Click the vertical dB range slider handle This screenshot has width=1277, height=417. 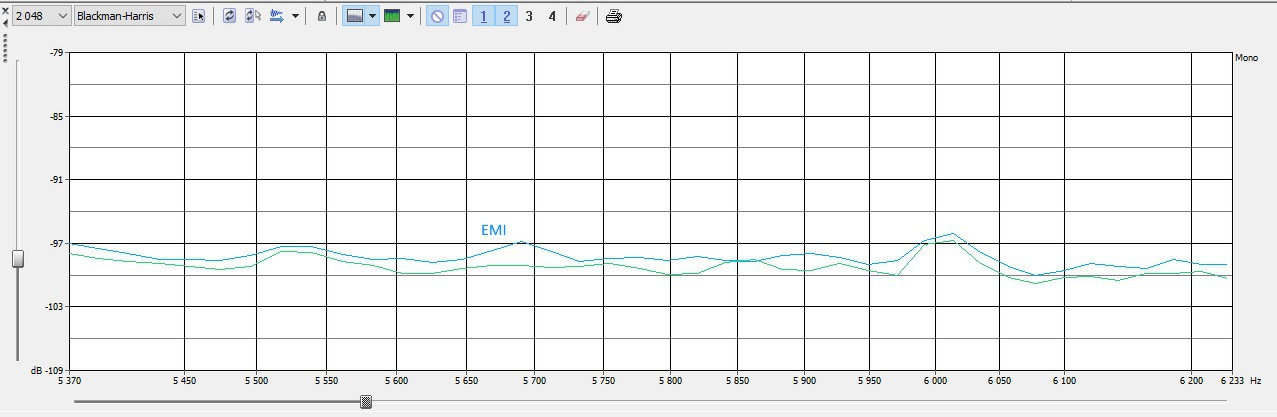point(17,258)
